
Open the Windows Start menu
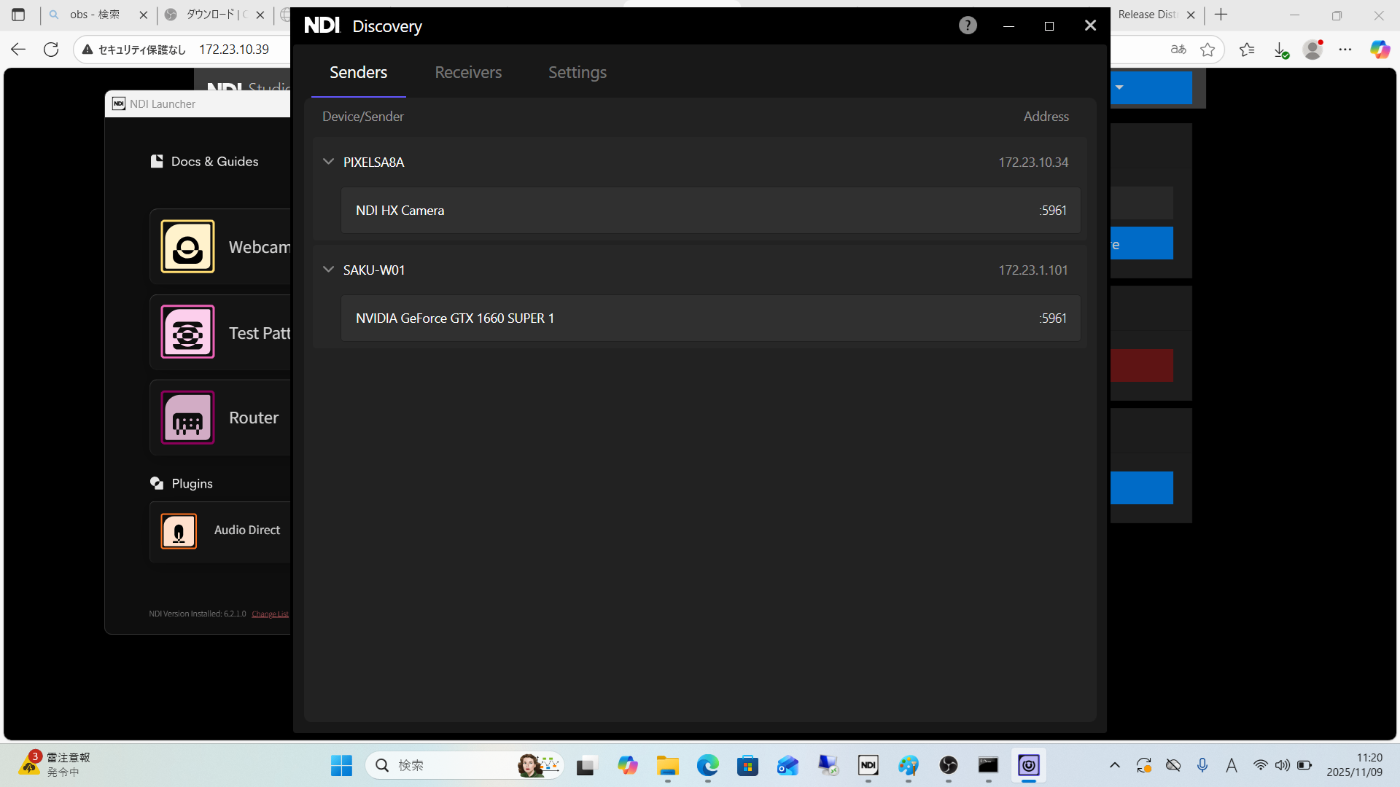point(341,766)
